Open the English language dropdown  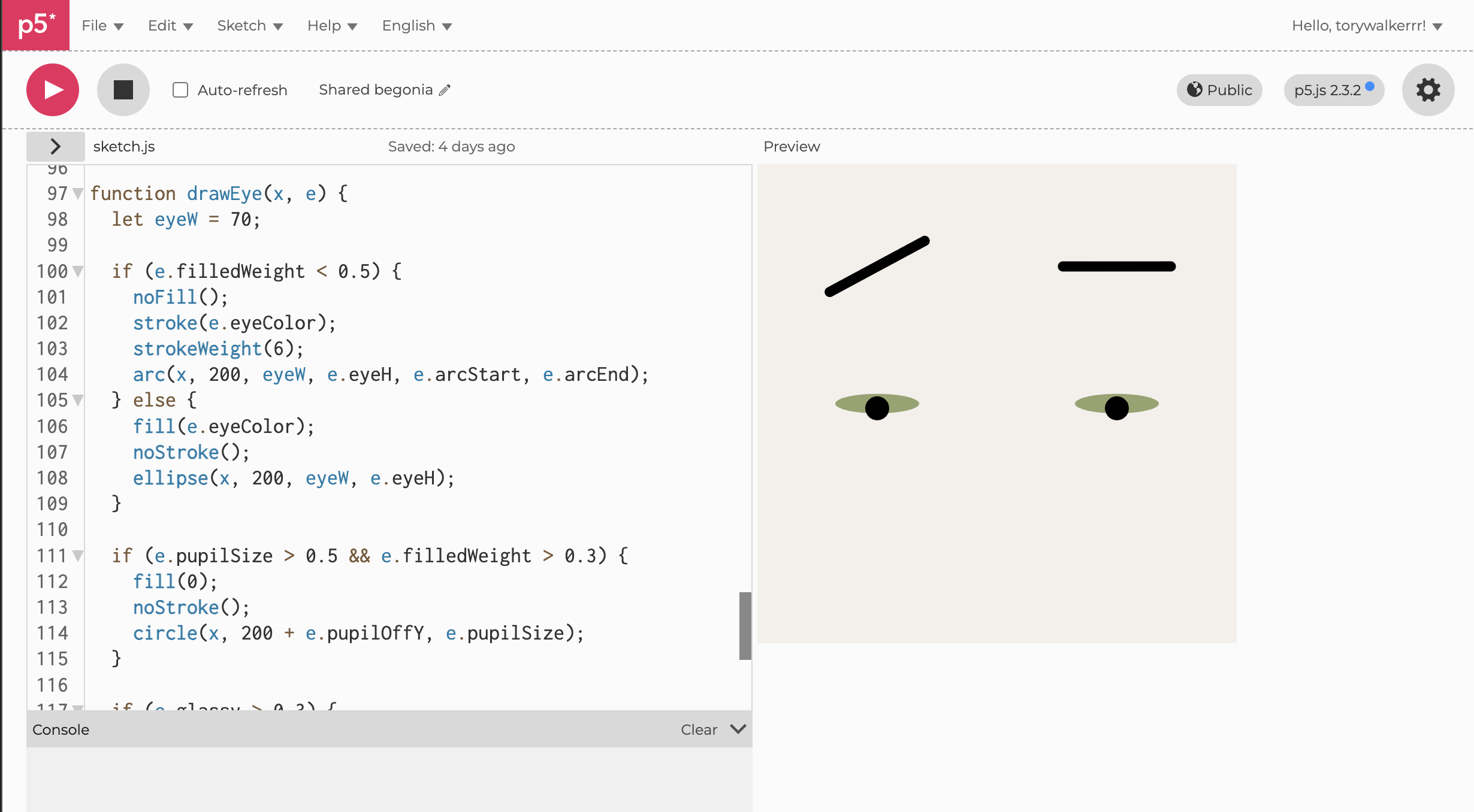[x=417, y=26]
